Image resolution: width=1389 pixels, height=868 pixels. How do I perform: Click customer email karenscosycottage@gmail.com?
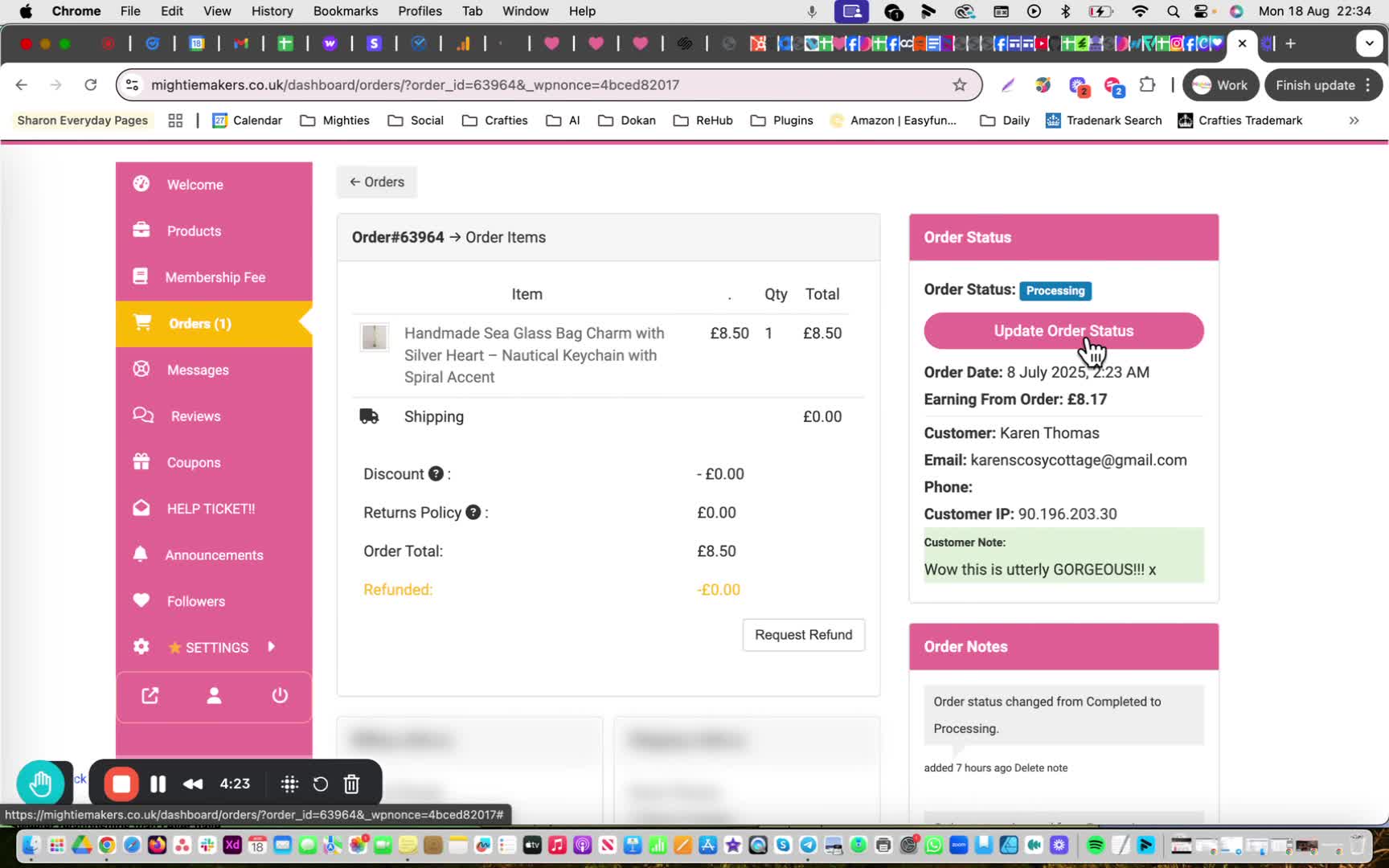[x=1079, y=460]
